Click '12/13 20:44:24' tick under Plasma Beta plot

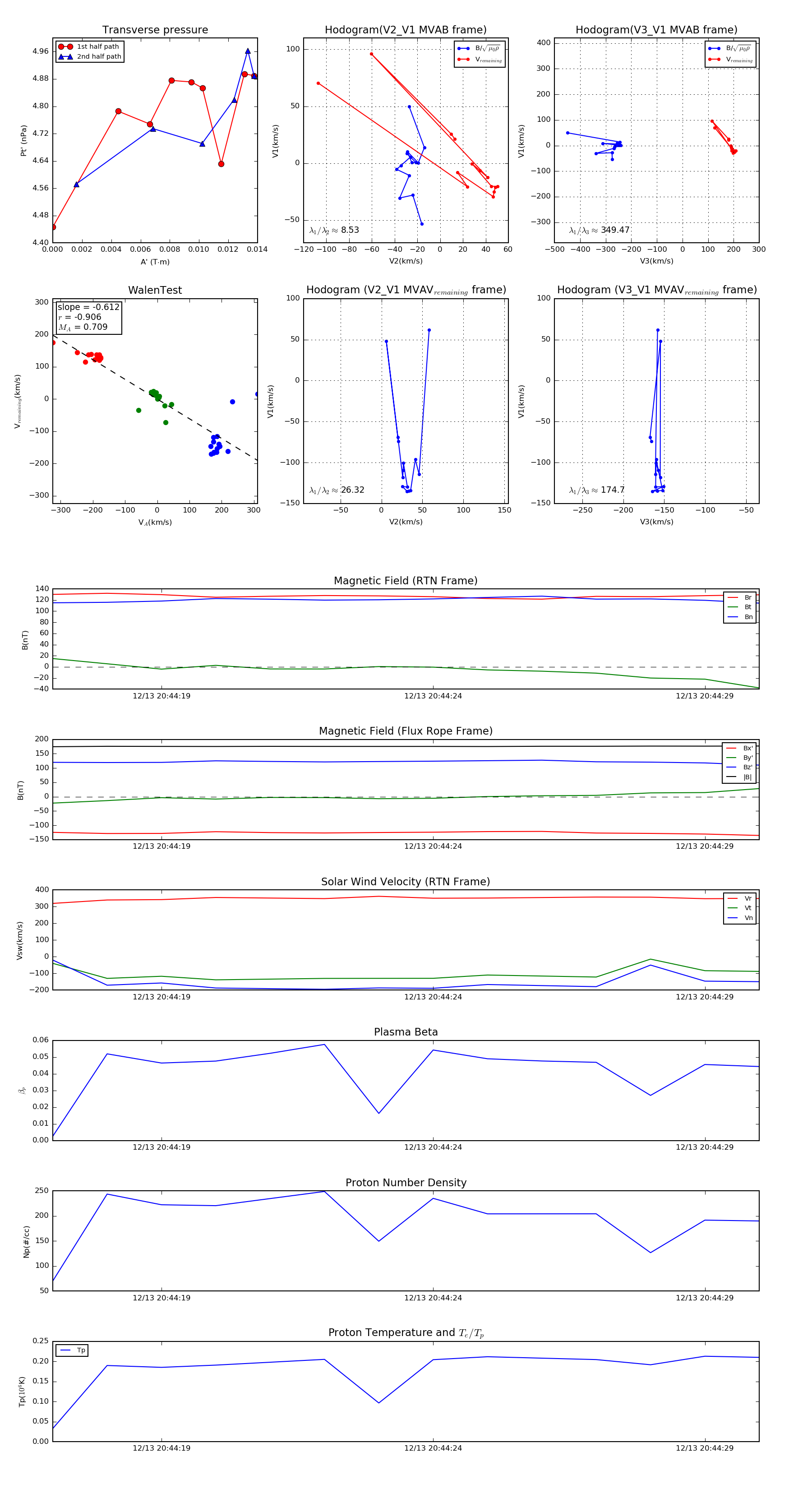[x=433, y=1147]
